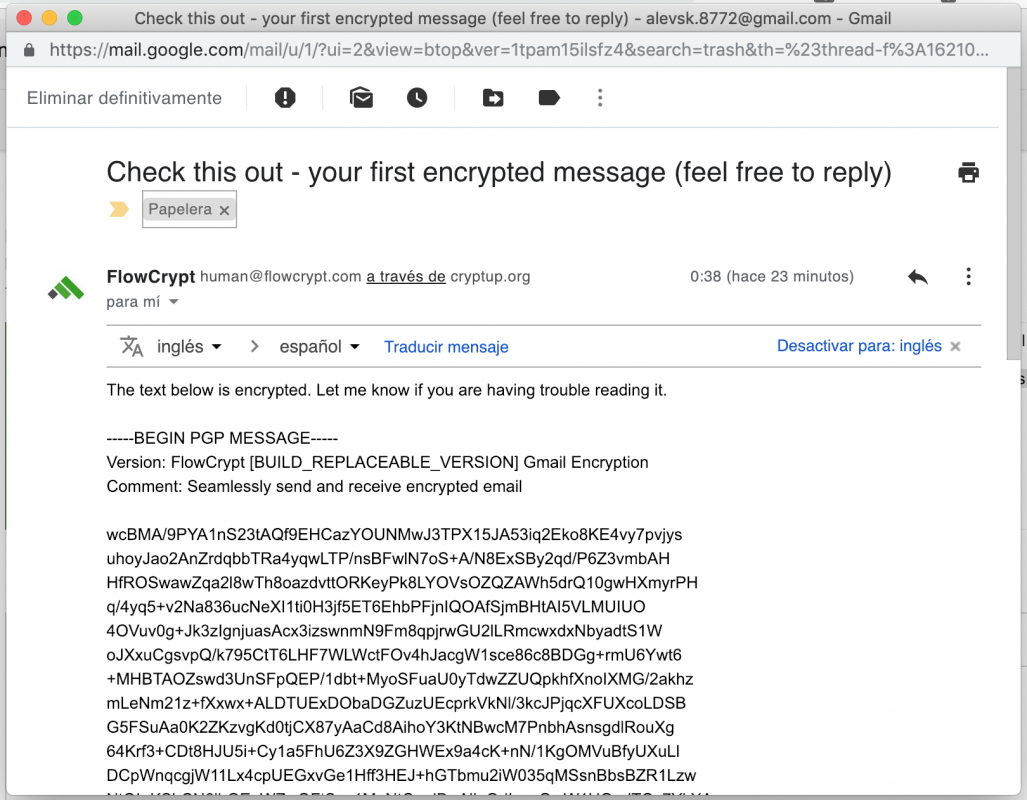
Task: Open target language 'español' dropdown
Action: pyautogui.click(x=319, y=347)
